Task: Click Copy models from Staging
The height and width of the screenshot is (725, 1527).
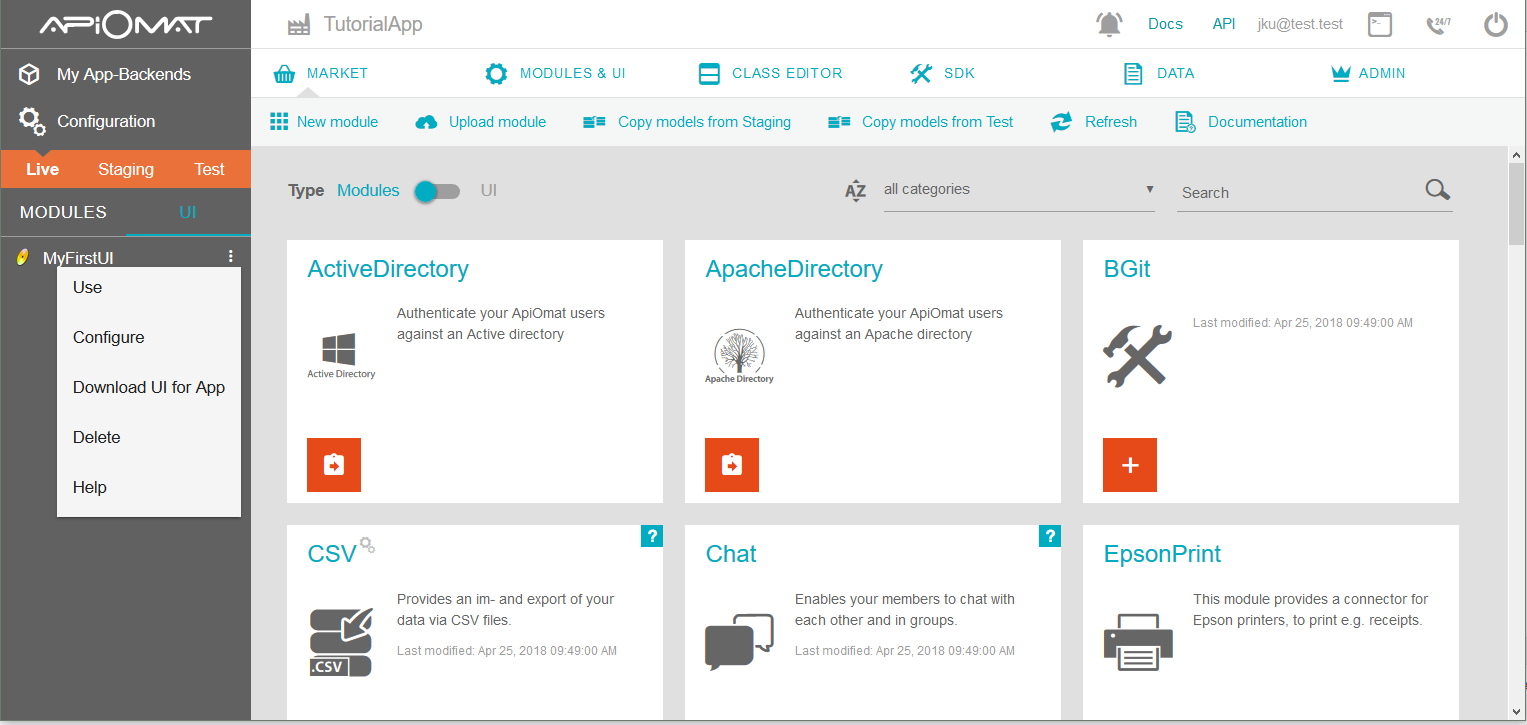Action: (x=687, y=122)
